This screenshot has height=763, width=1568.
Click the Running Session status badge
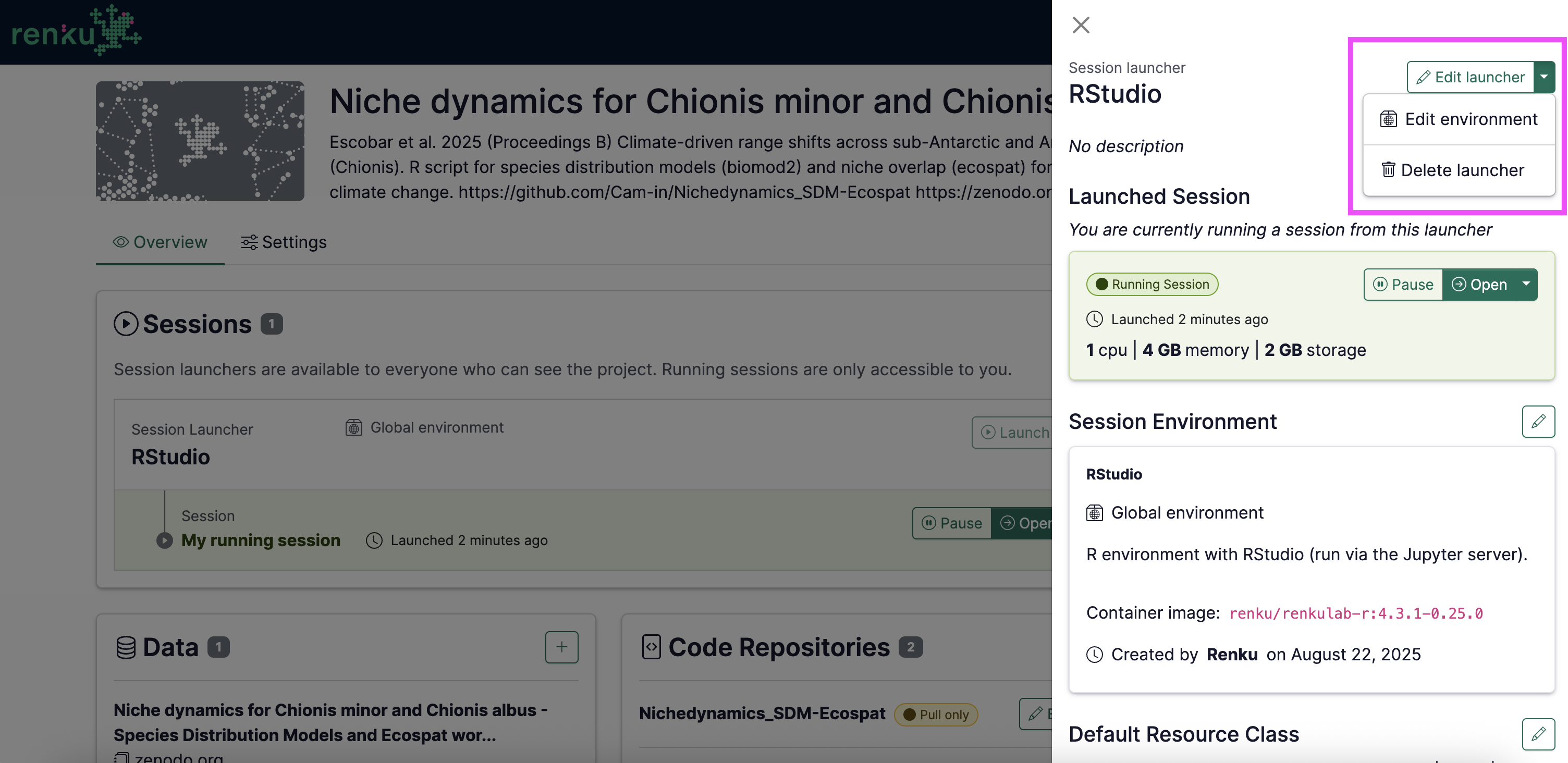pos(1152,284)
